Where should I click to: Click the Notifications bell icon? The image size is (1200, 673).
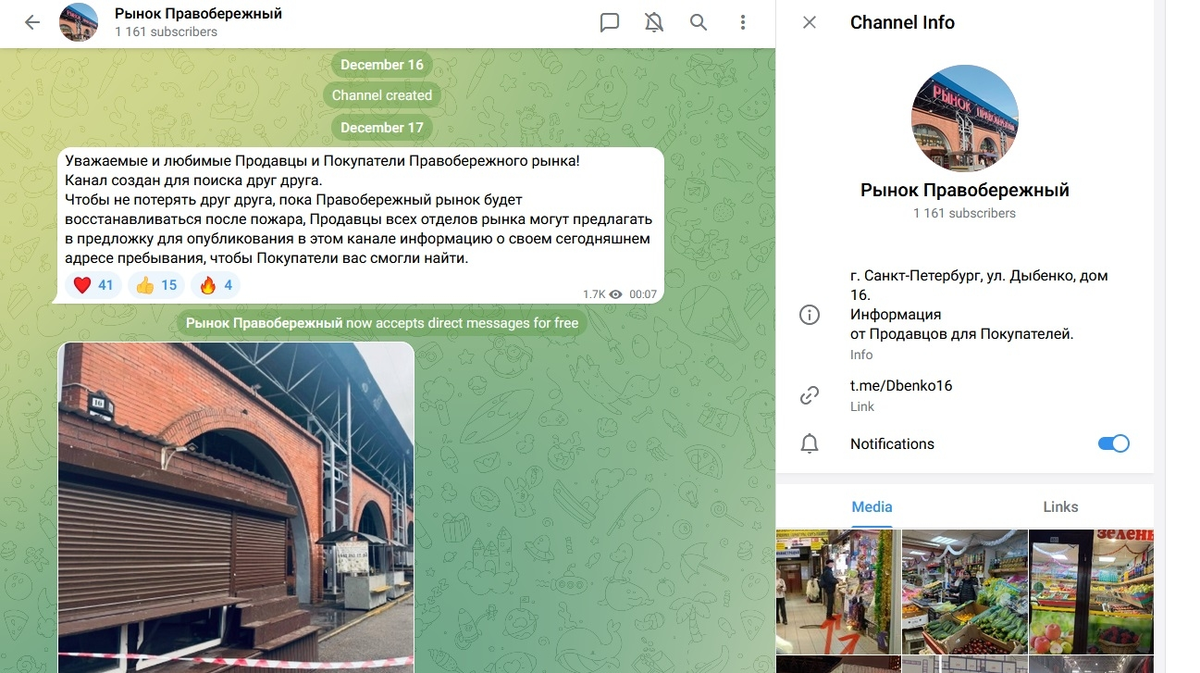pyautogui.click(x=810, y=444)
